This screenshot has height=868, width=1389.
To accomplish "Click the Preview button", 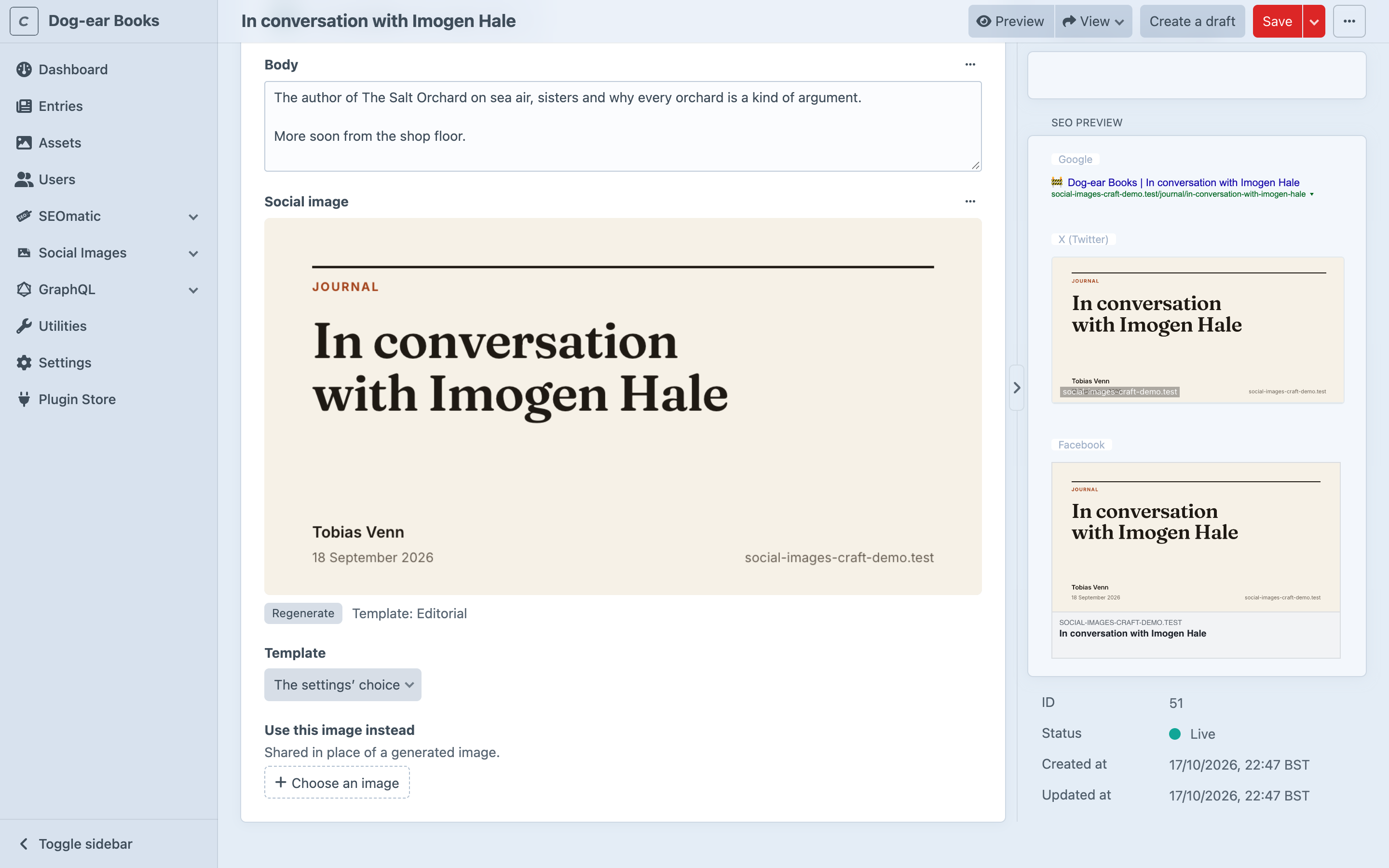I will [1011, 21].
